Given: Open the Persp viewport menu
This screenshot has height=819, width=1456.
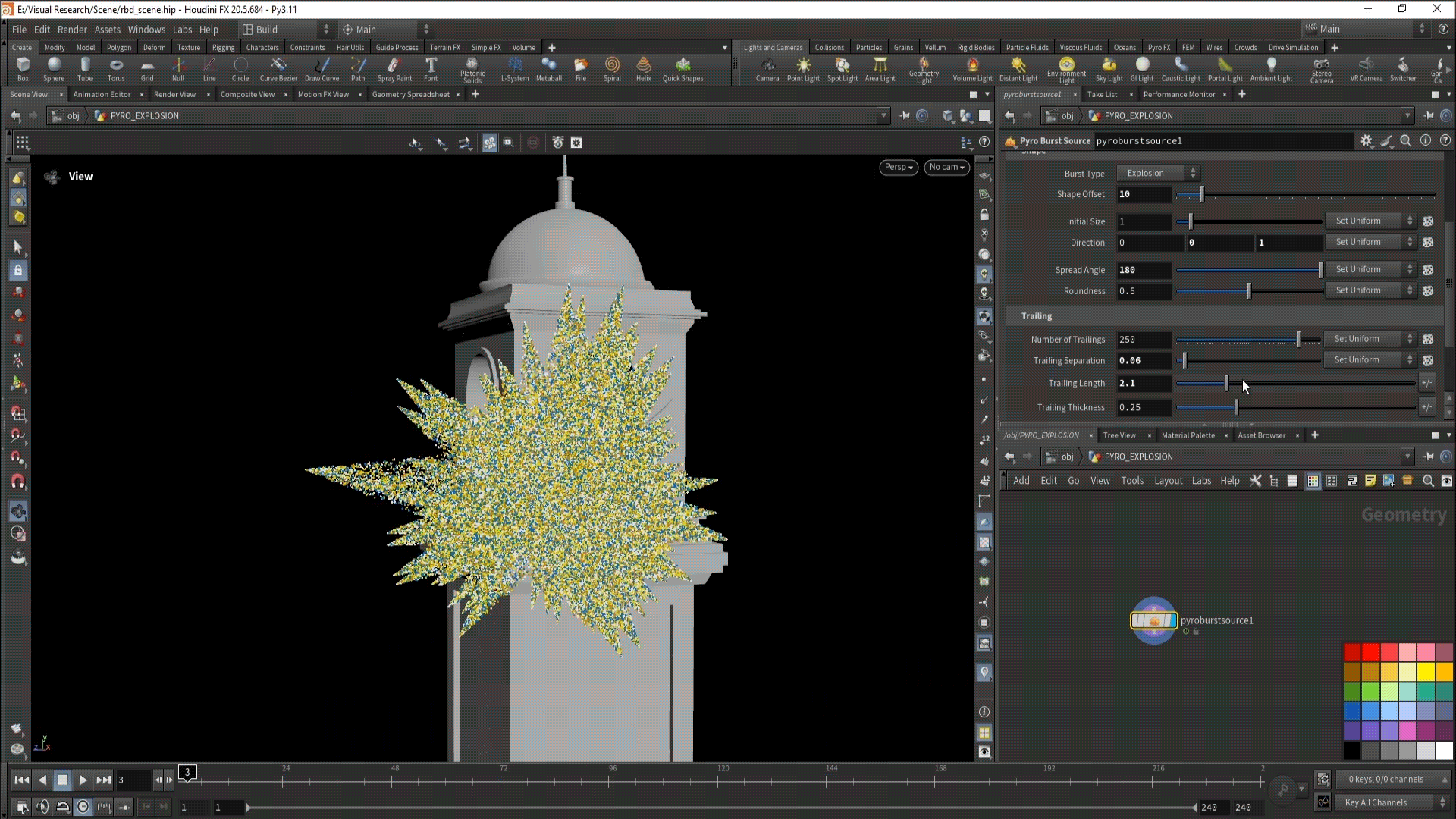Looking at the screenshot, I should 899,167.
